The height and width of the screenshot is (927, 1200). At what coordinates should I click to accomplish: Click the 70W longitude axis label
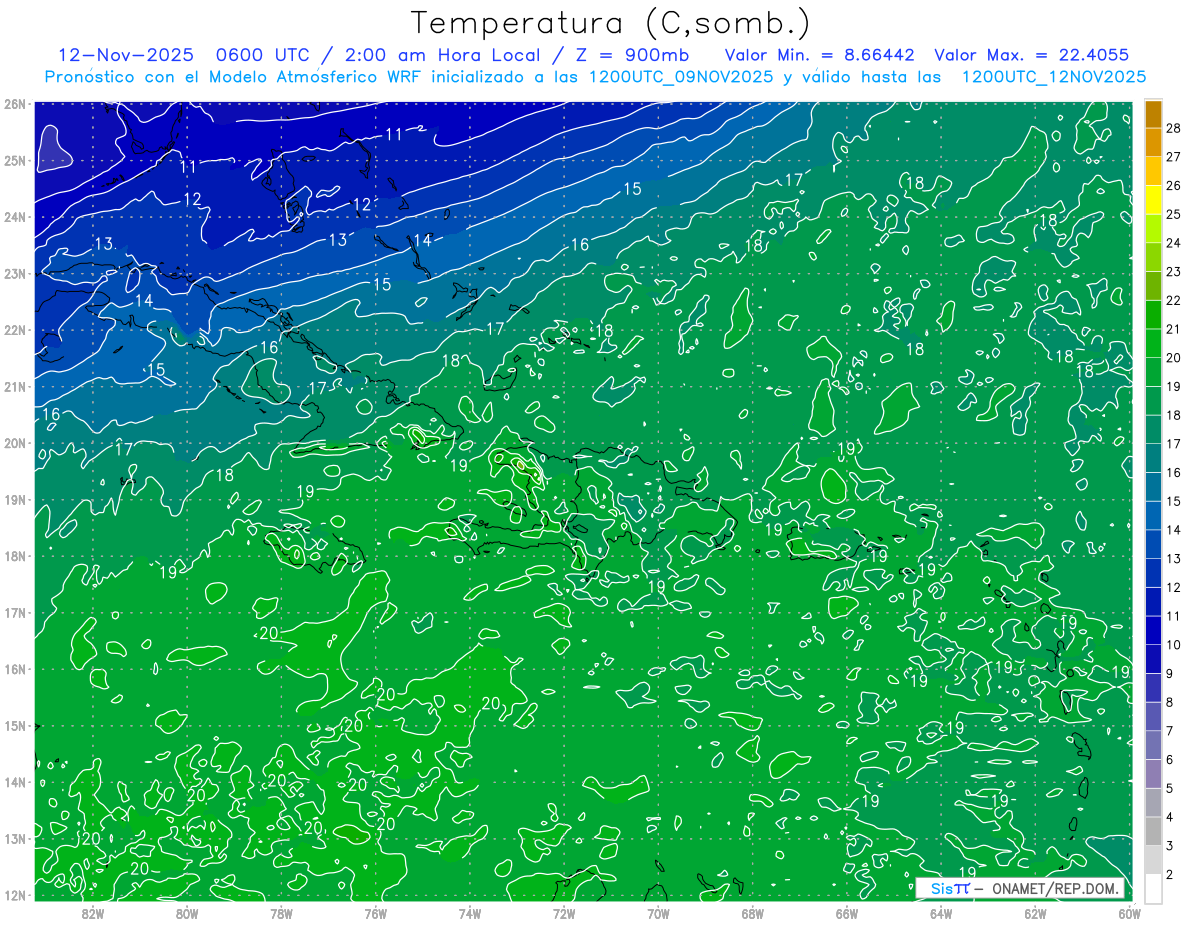[x=658, y=913]
